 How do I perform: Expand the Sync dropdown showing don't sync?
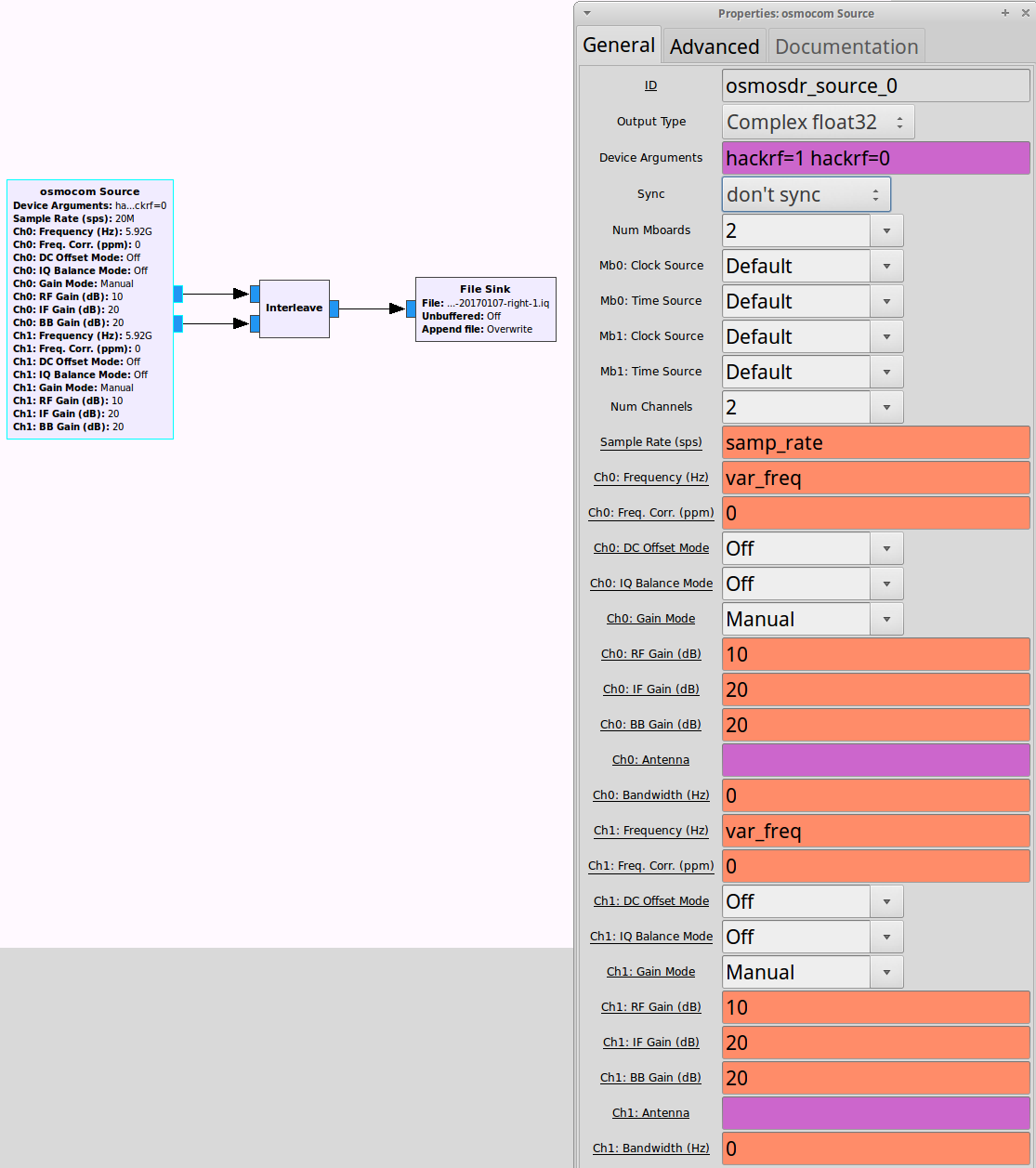pyautogui.click(x=806, y=194)
